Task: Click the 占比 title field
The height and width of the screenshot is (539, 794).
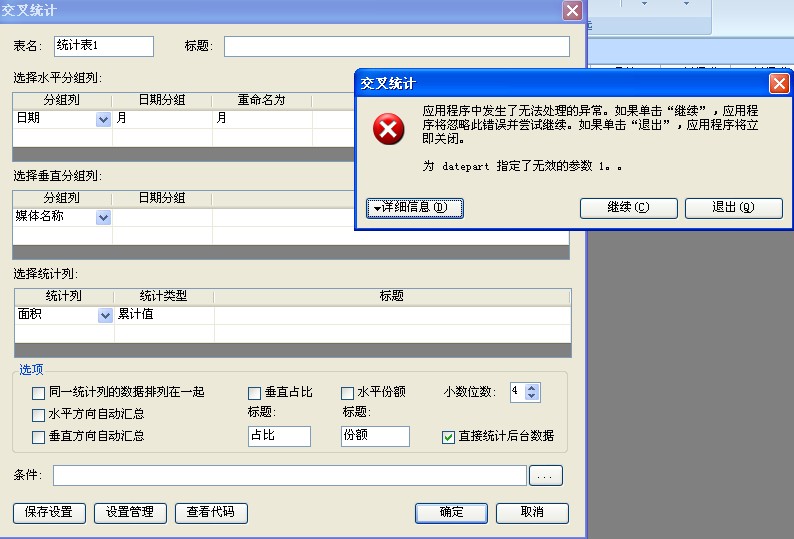Action: tap(280, 436)
